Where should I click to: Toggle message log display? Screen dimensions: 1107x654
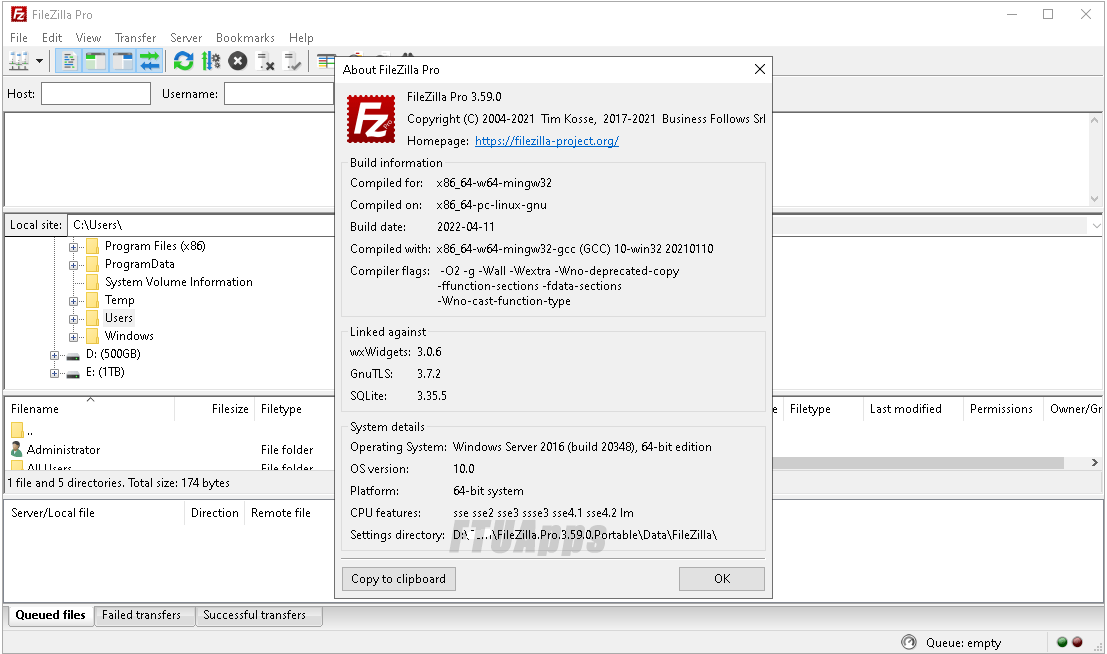tap(68, 61)
